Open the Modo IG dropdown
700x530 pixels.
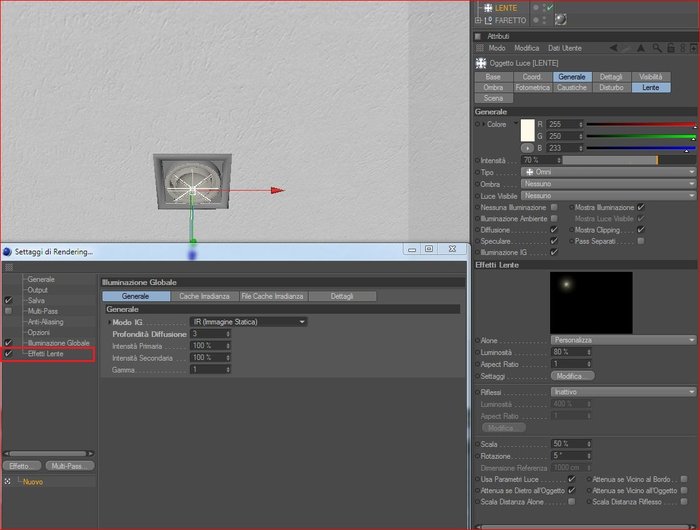pyautogui.click(x=248, y=321)
